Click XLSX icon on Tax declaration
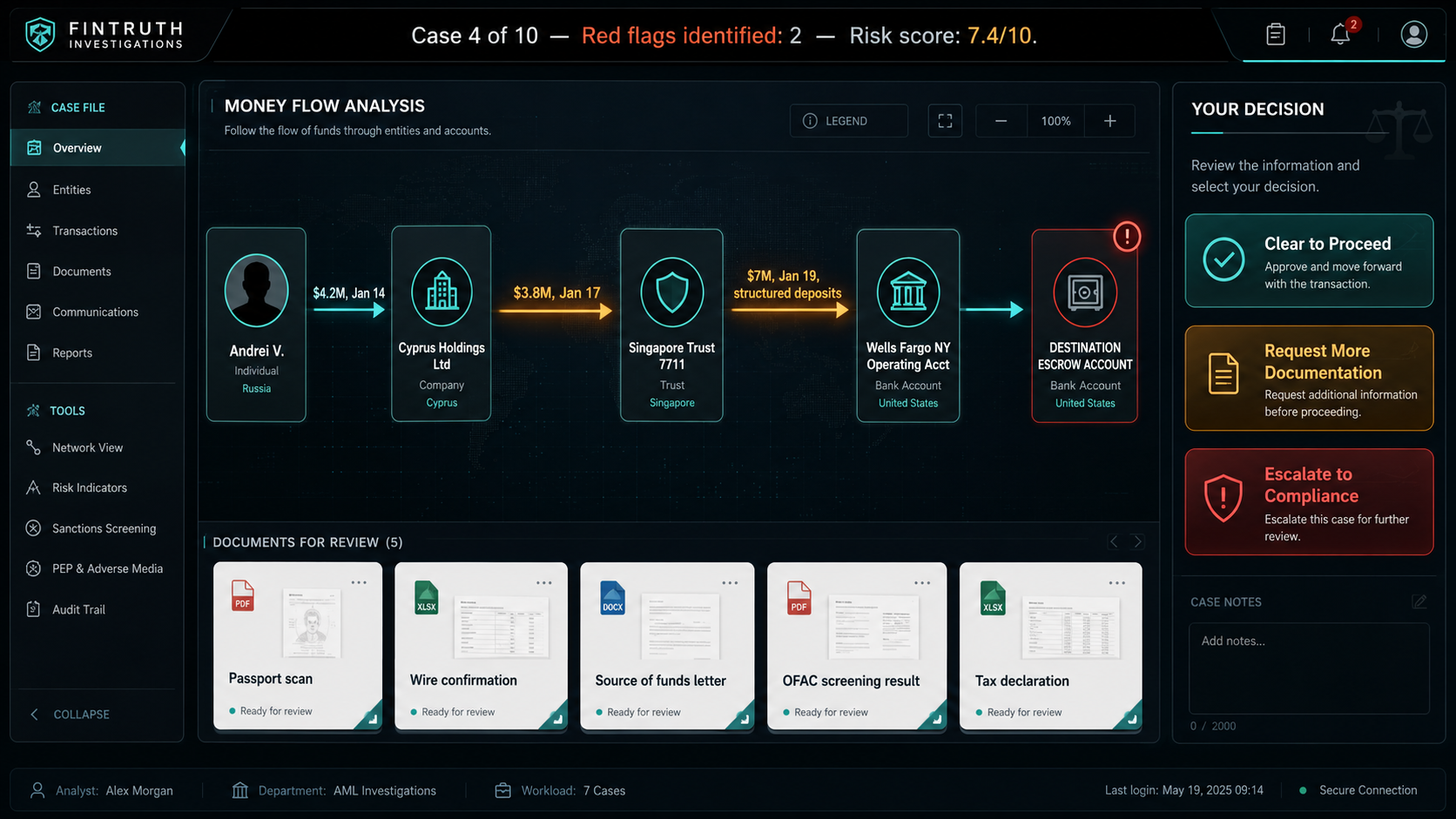 (x=993, y=598)
